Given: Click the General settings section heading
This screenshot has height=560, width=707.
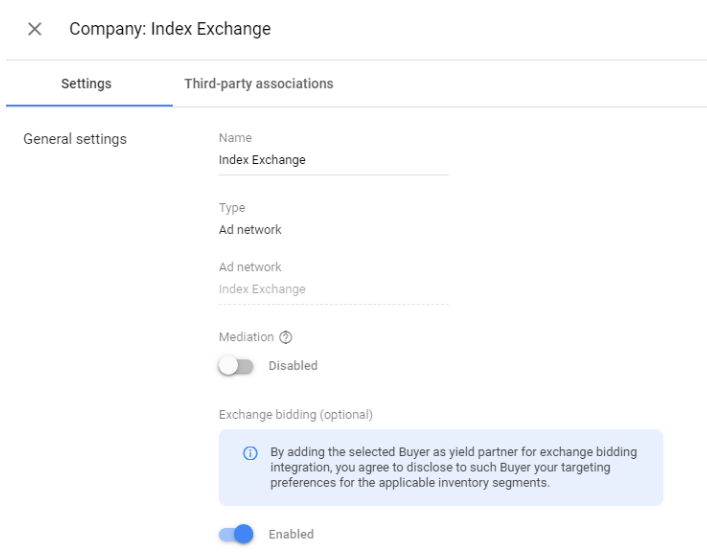Looking at the screenshot, I should click(75, 139).
